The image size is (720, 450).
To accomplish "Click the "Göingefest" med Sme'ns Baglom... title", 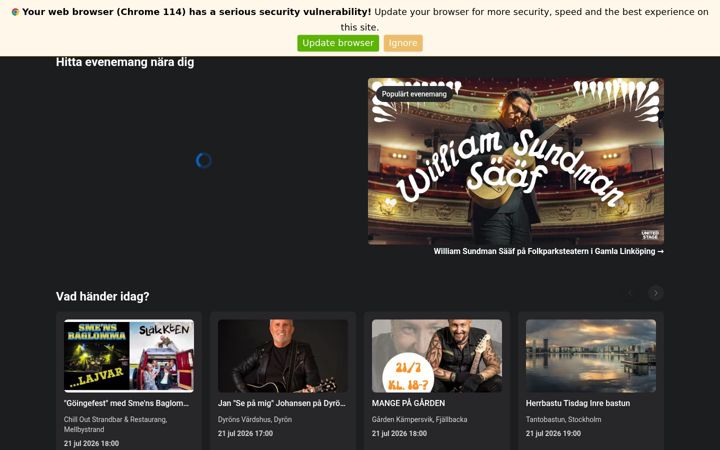I will 126,403.
